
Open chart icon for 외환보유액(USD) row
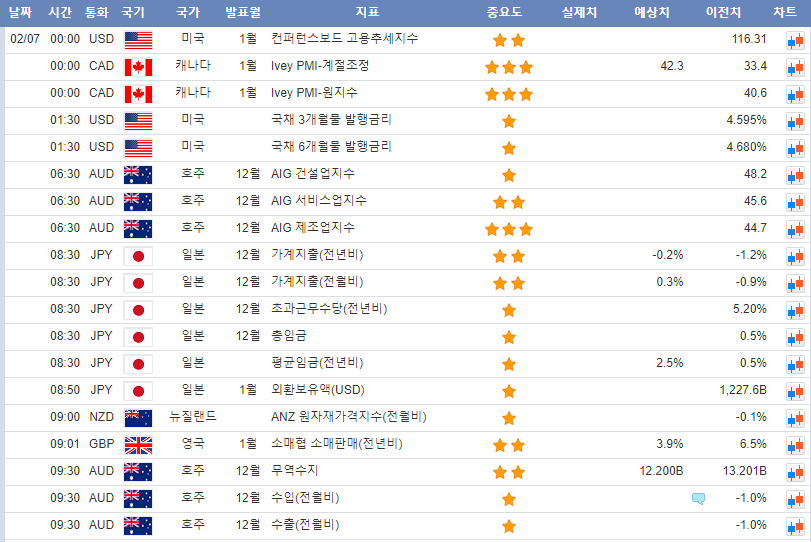[x=794, y=391]
